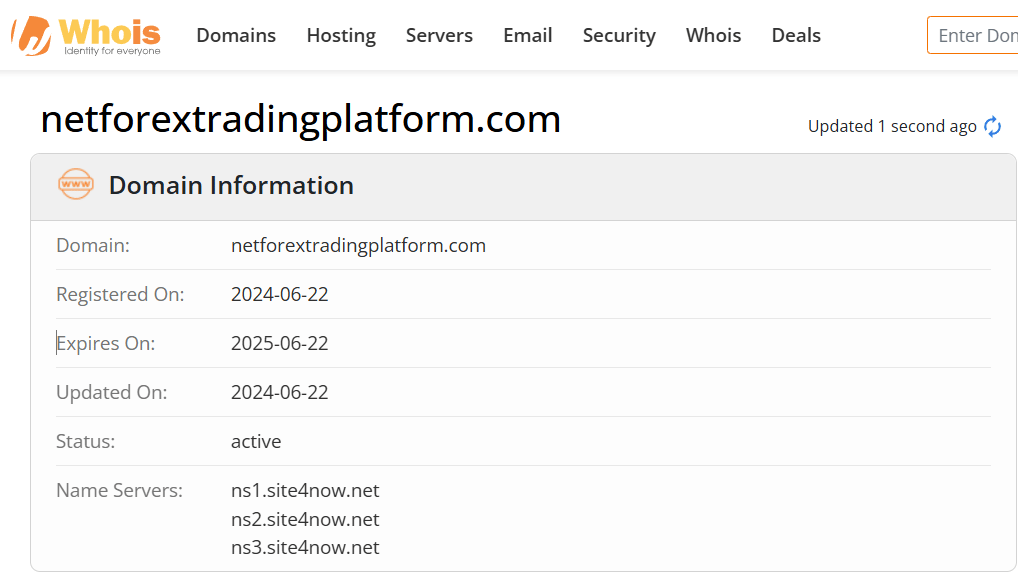Click the Expires On: label
The width and height of the screenshot is (1018, 578).
pyautogui.click(x=106, y=343)
